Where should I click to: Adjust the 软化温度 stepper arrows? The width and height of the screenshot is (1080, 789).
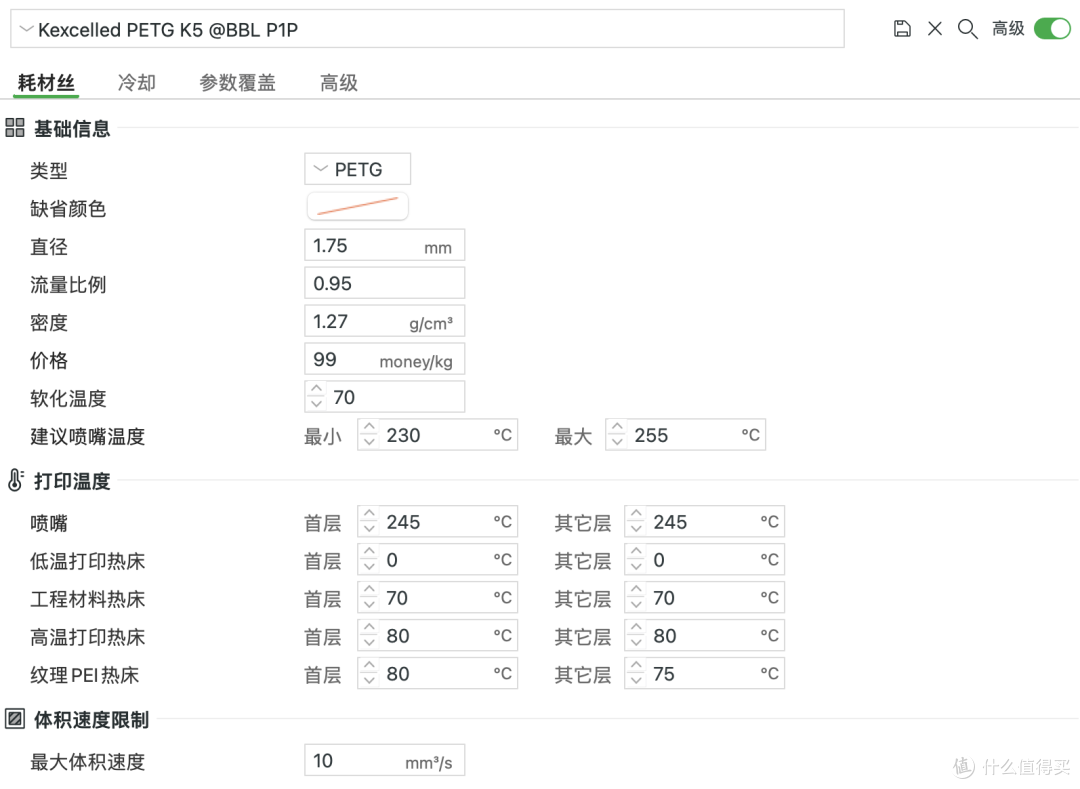[x=316, y=397]
